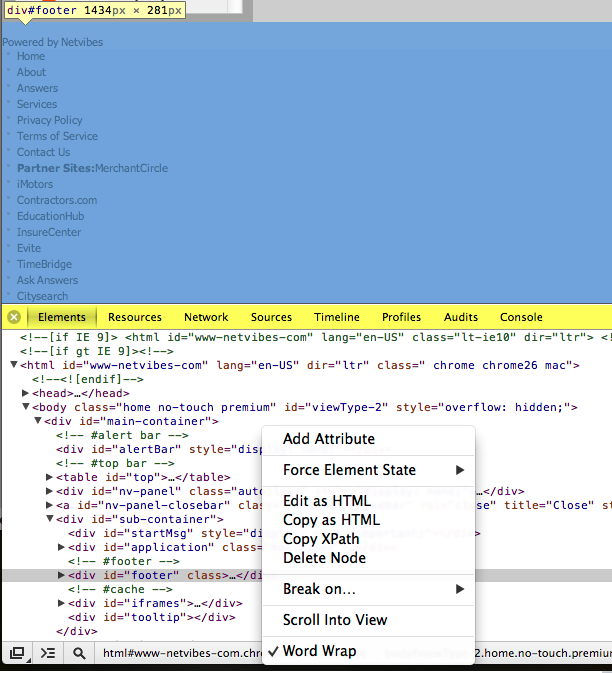Switch to the Elements tab

point(62,317)
